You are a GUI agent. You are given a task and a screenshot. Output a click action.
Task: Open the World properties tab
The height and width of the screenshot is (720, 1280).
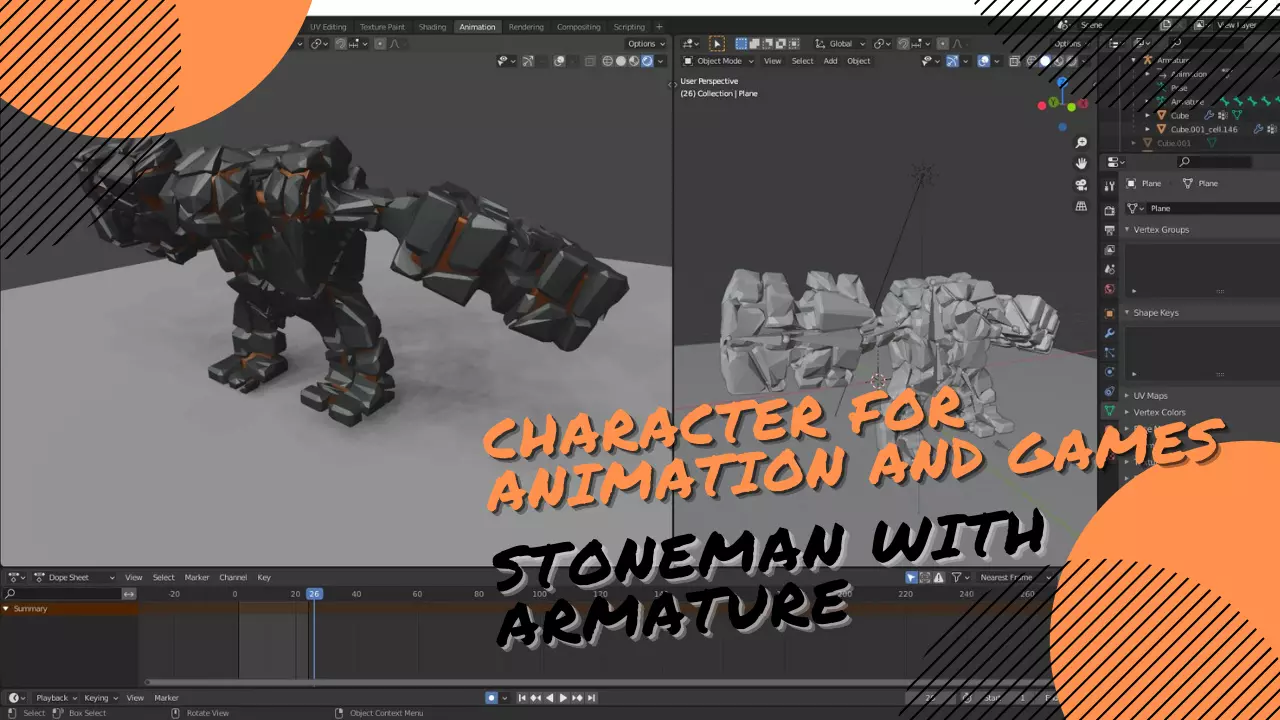click(1109, 290)
